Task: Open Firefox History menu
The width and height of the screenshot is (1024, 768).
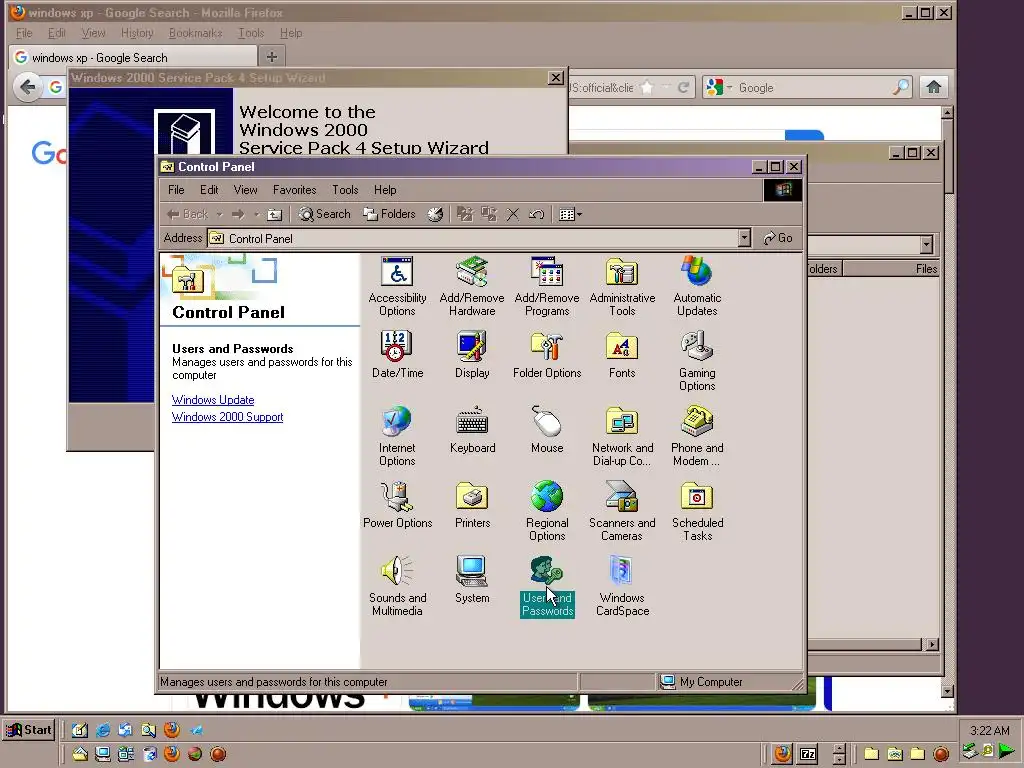Action: point(137,33)
